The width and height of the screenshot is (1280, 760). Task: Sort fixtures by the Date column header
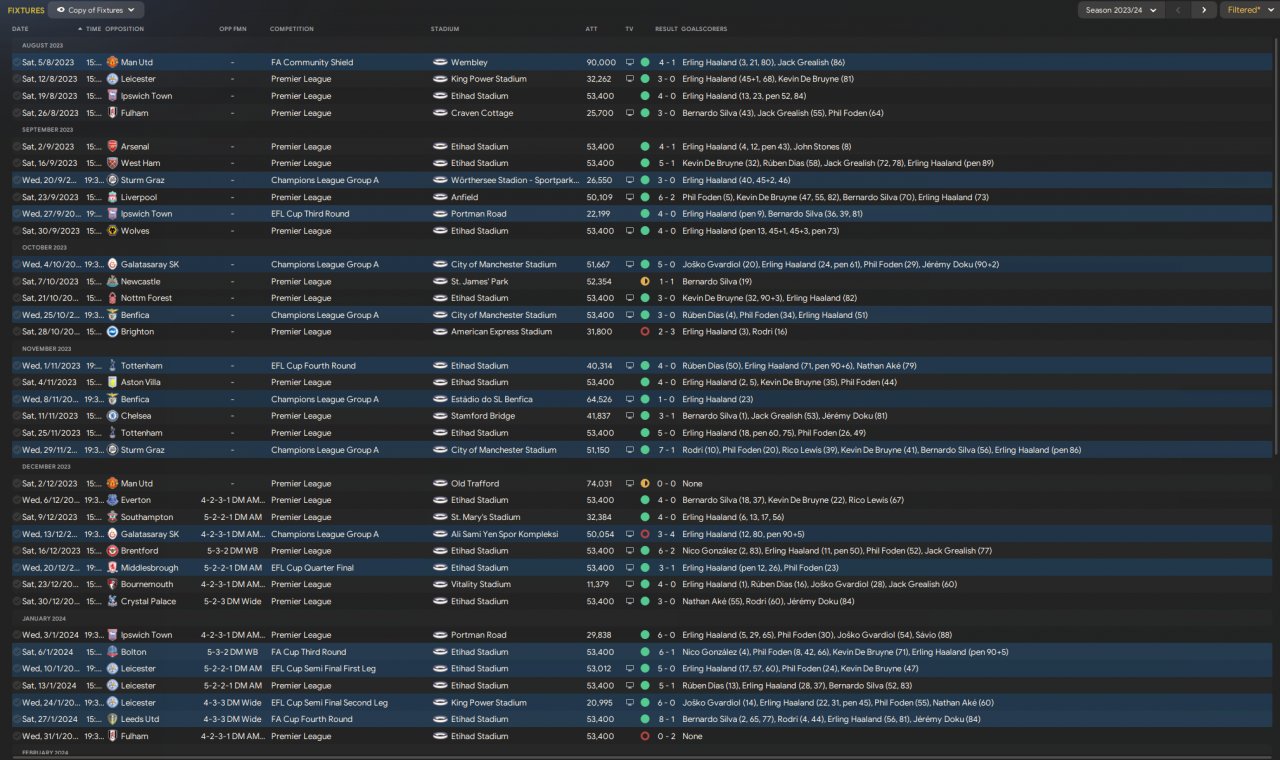[x=20, y=29]
